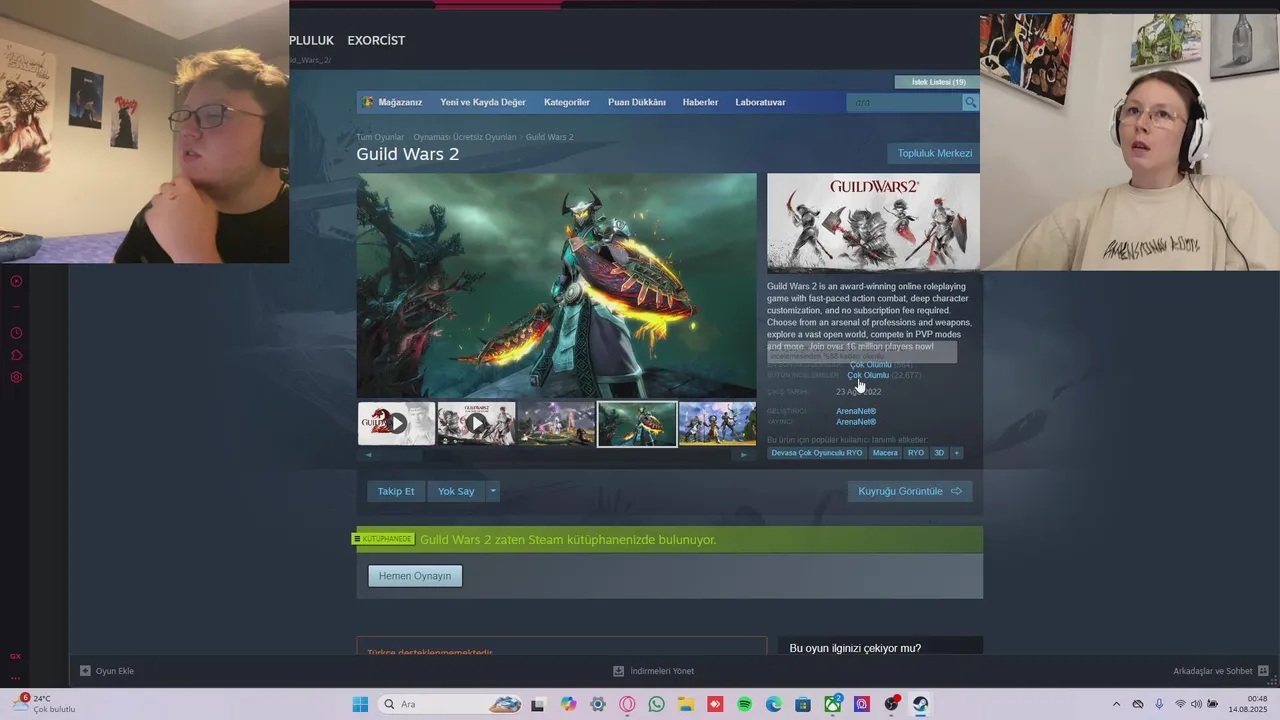The height and width of the screenshot is (720, 1280).
Task: Click in the store search field
Action: (x=904, y=102)
